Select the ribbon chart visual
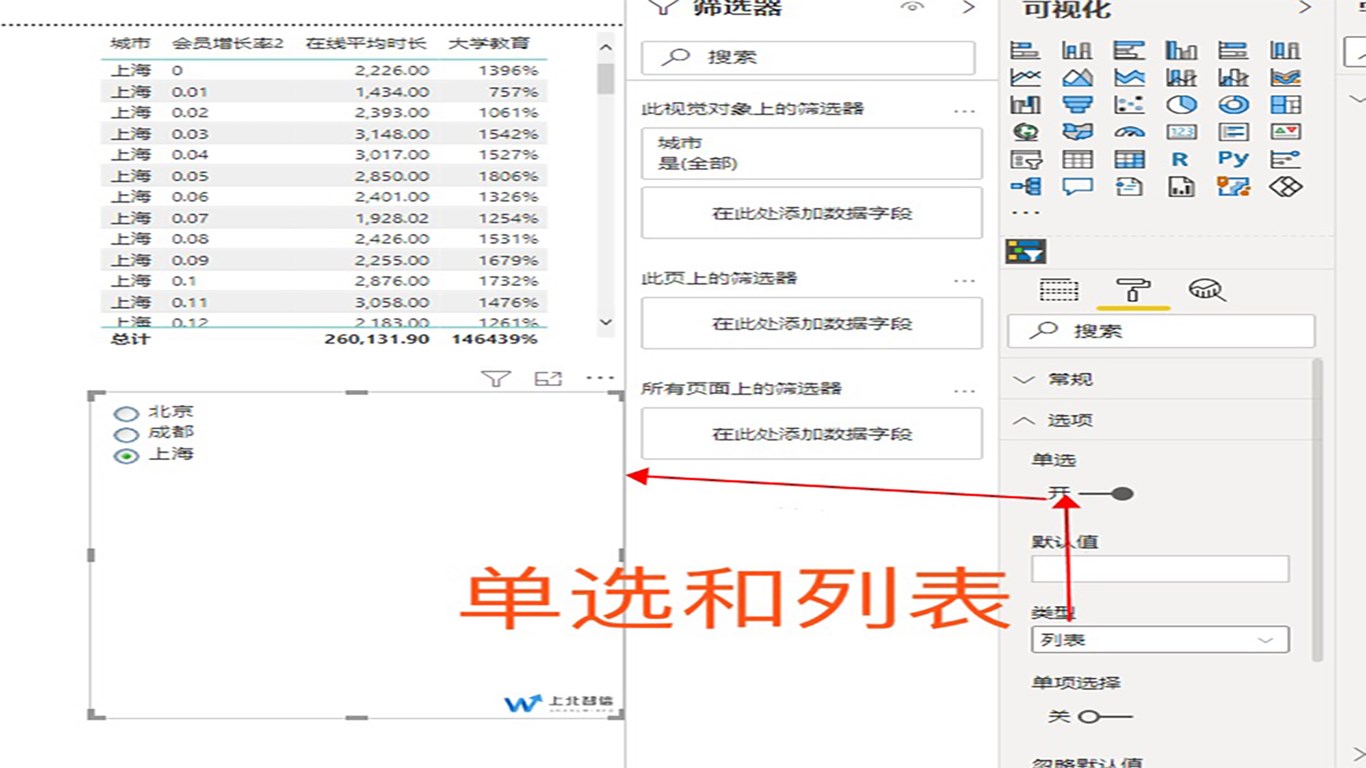 (1285, 77)
